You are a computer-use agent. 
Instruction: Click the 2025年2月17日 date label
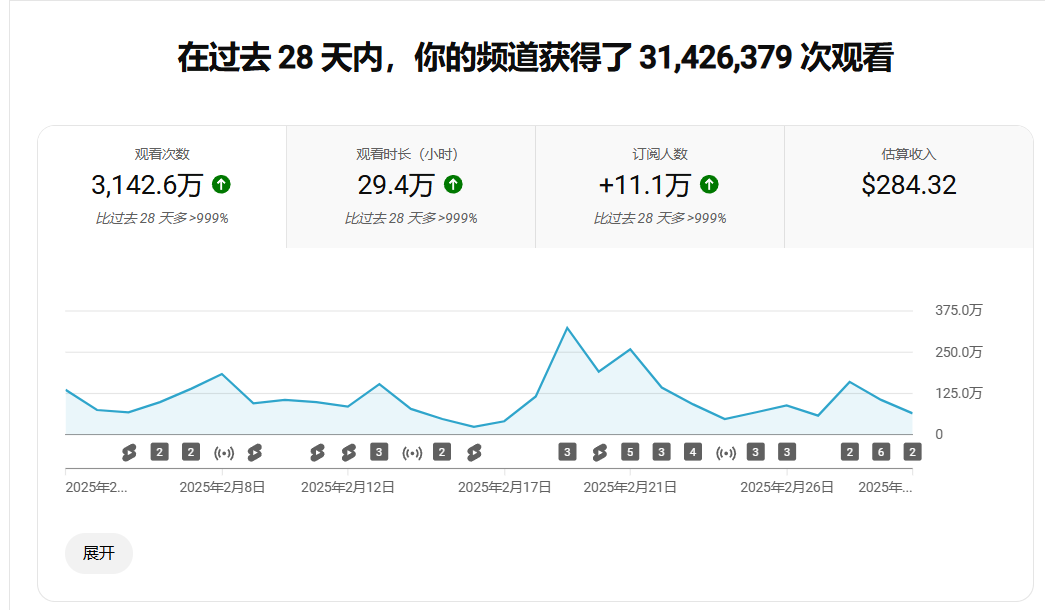pos(505,487)
